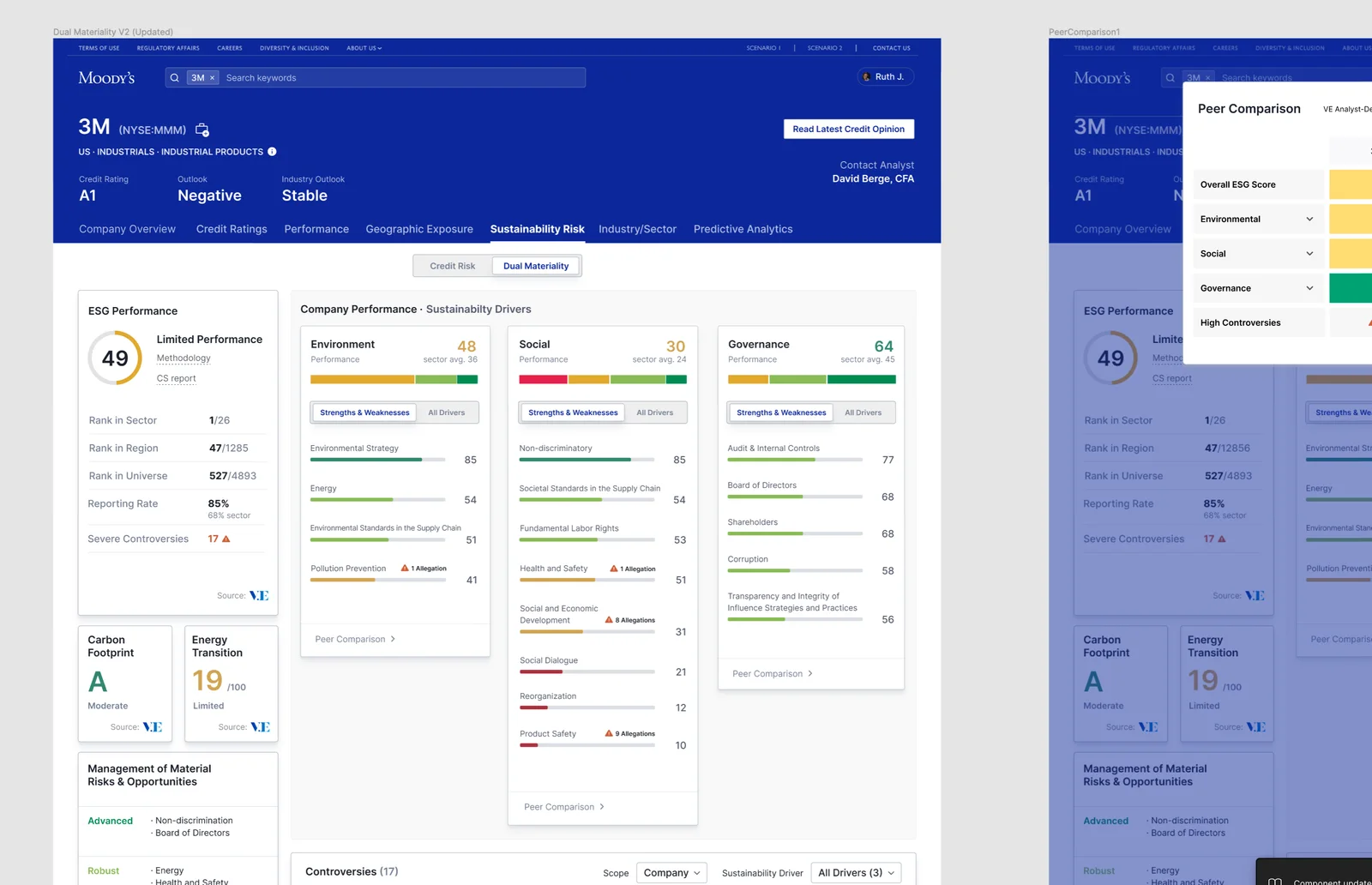This screenshot has height=885, width=1372.
Task: Open Peer Comparison link under Governance
Action: pos(773,674)
